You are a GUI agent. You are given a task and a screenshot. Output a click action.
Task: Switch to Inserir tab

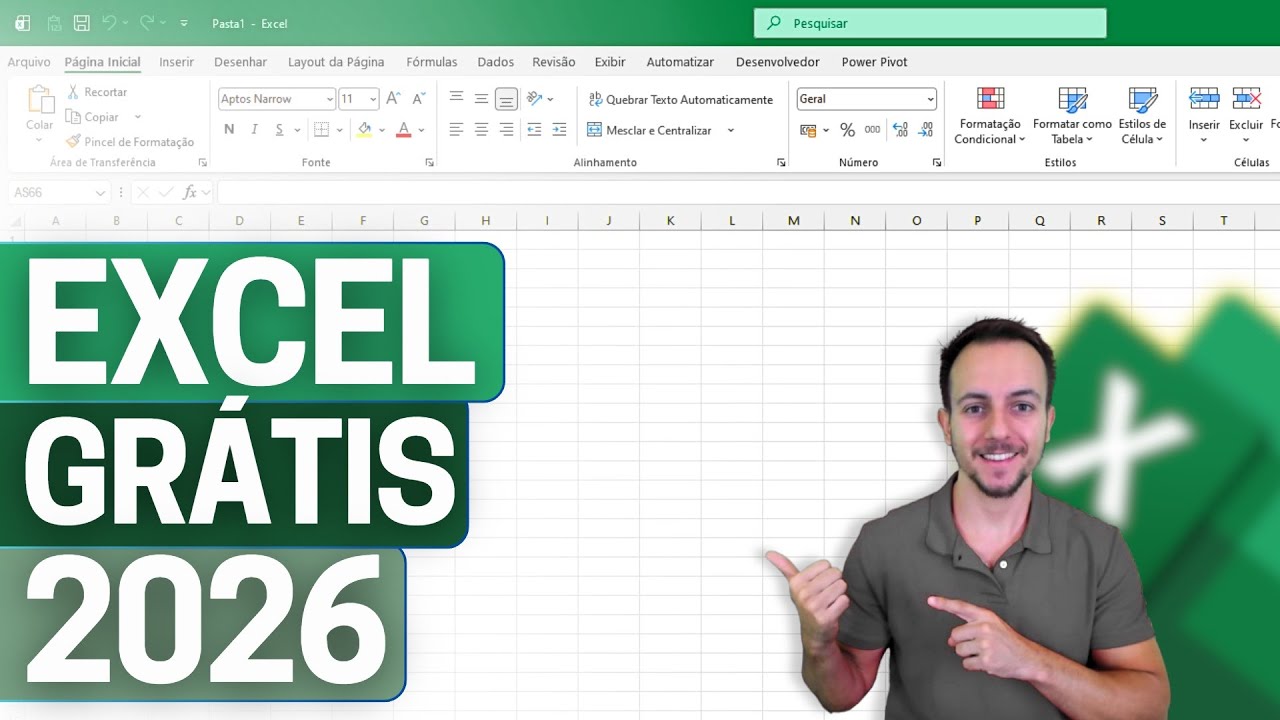pyautogui.click(x=177, y=62)
